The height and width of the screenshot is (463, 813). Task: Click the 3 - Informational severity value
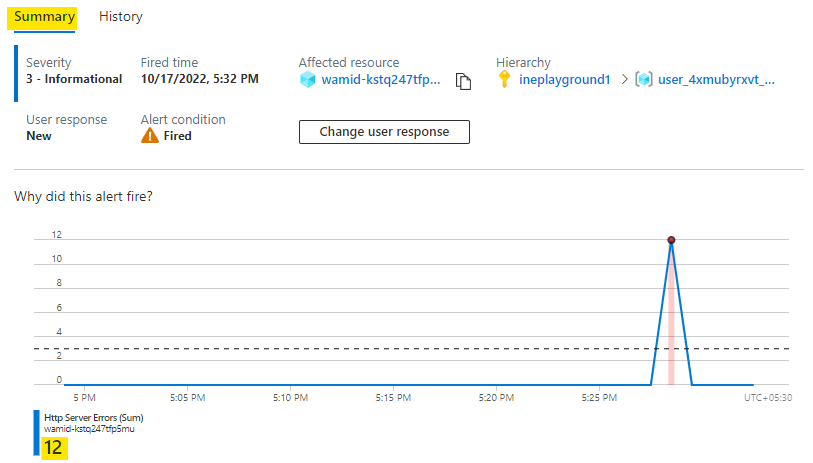[74, 79]
